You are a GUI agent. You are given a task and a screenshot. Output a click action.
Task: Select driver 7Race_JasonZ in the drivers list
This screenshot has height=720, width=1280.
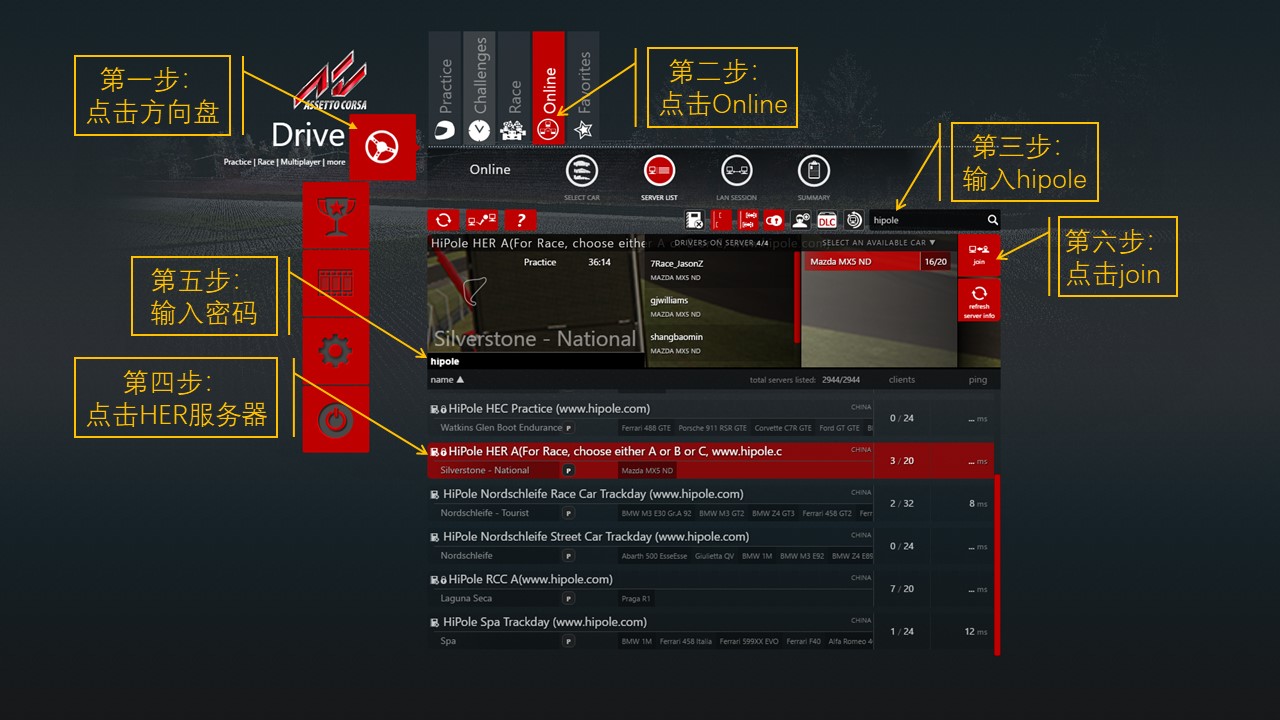coord(720,269)
